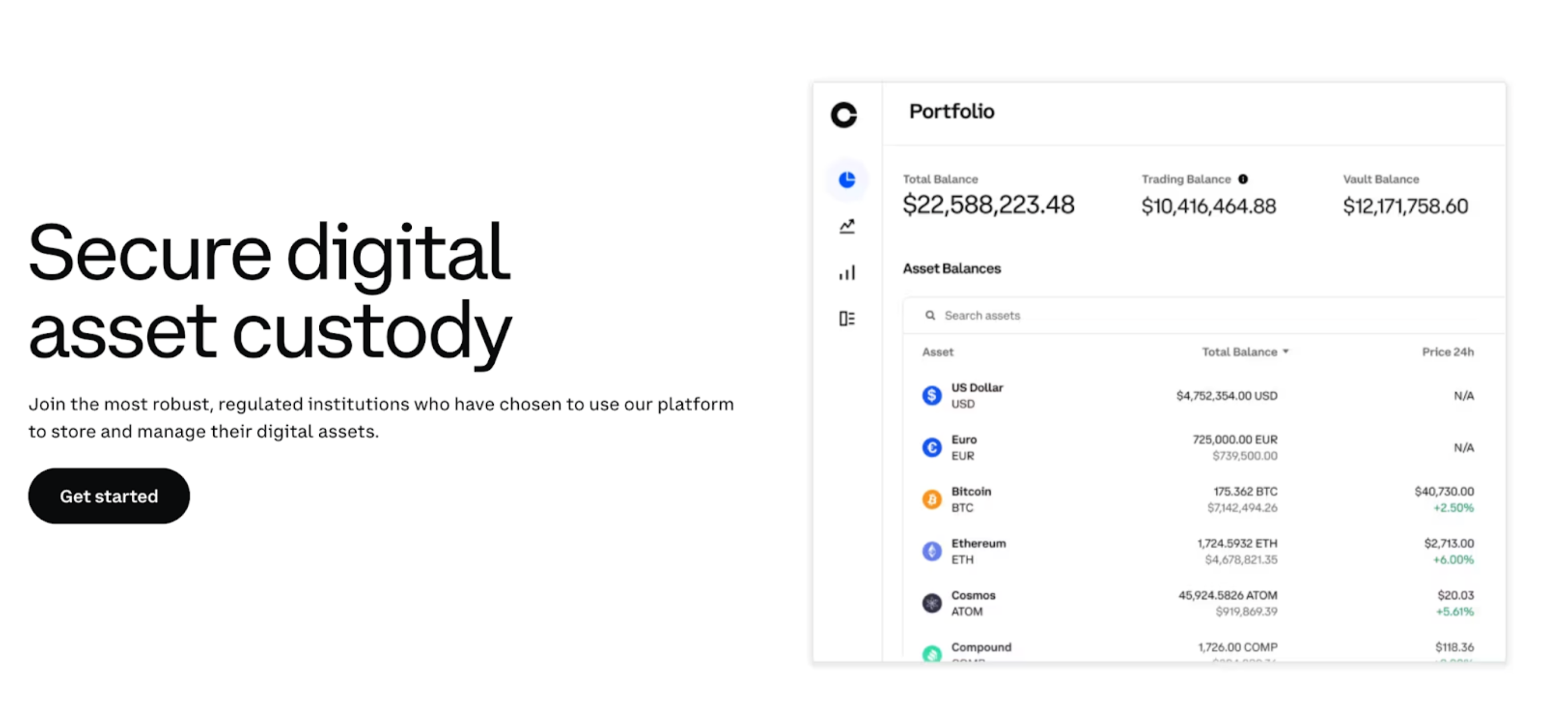Viewport: 1568px width, 712px height.
Task: Click the Bitcoin +2.50% change
Action: pyautogui.click(x=1453, y=507)
